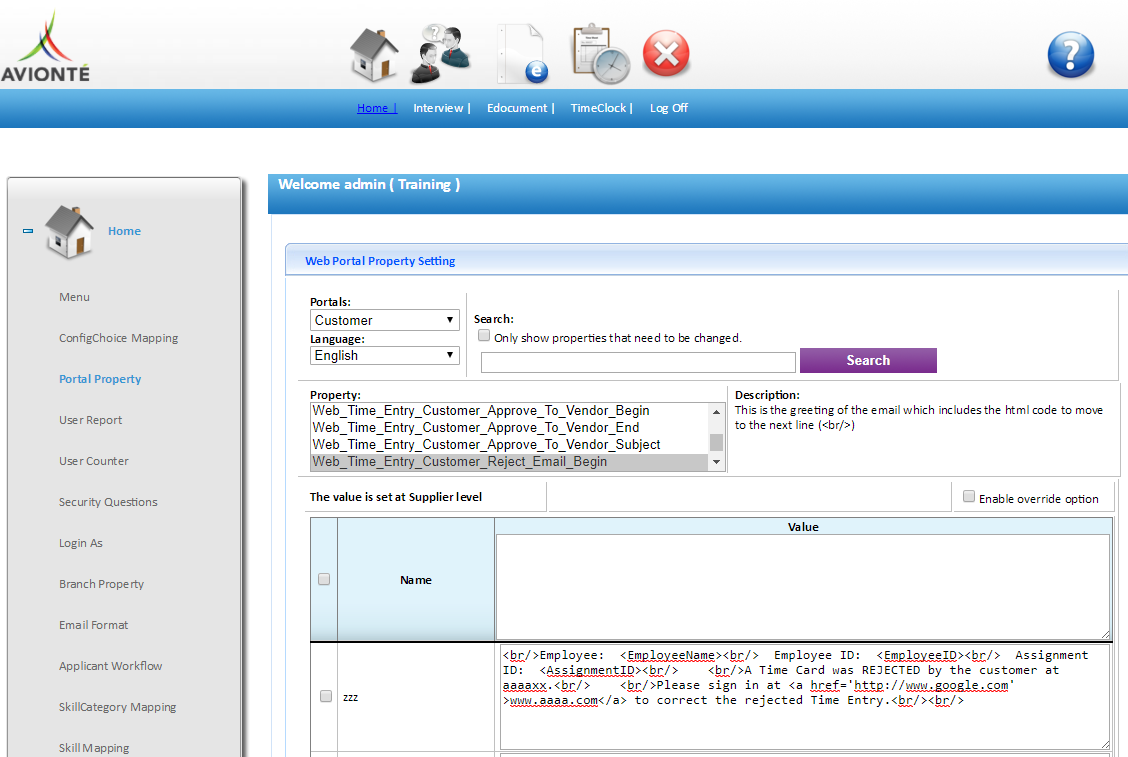The image size is (1128, 757).
Task: Open TimeClock in the navigation bar
Action: [x=601, y=108]
